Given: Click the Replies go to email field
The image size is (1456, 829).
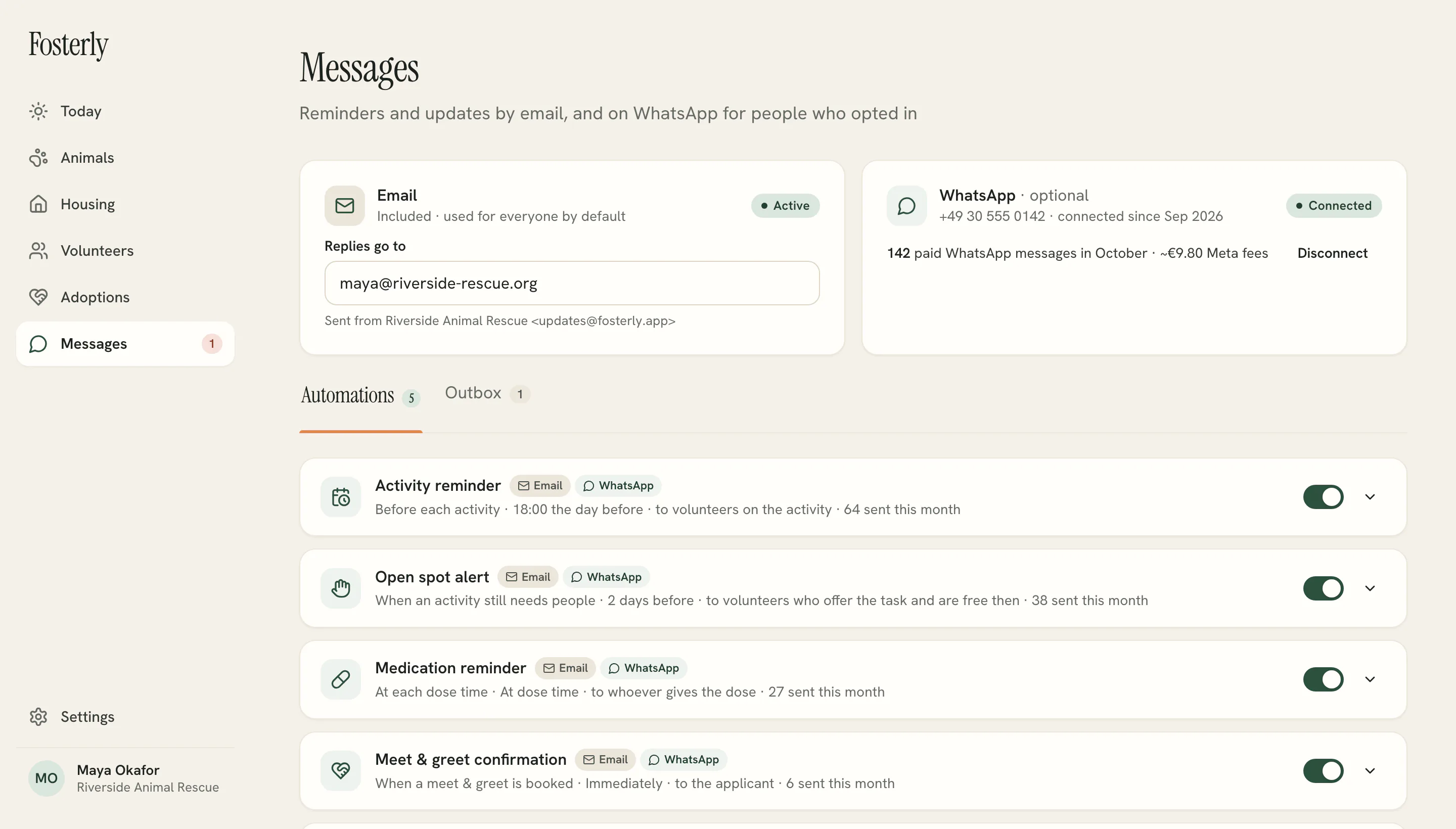Looking at the screenshot, I should tap(572, 283).
